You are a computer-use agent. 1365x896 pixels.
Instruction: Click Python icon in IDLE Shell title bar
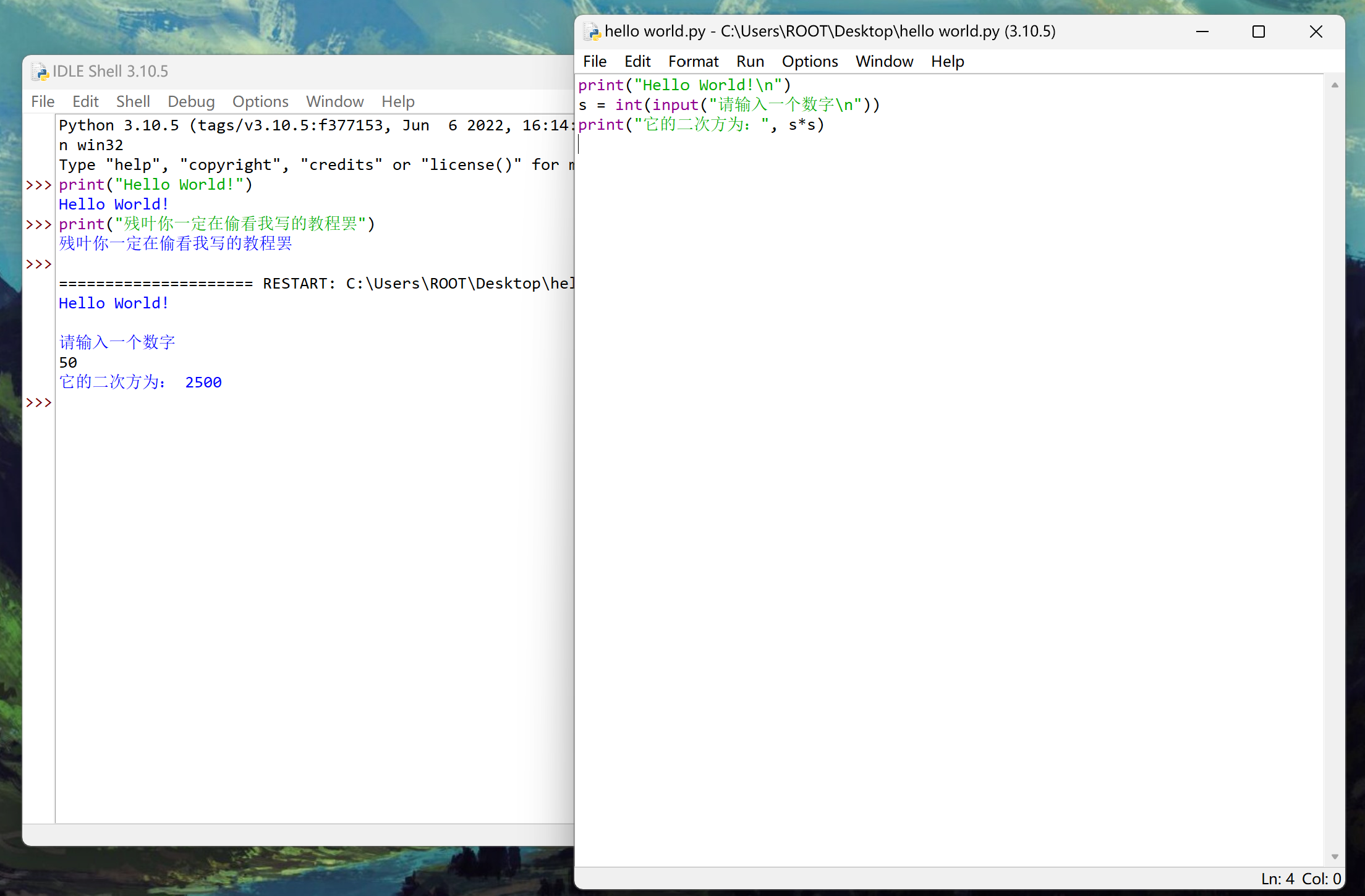[40, 72]
